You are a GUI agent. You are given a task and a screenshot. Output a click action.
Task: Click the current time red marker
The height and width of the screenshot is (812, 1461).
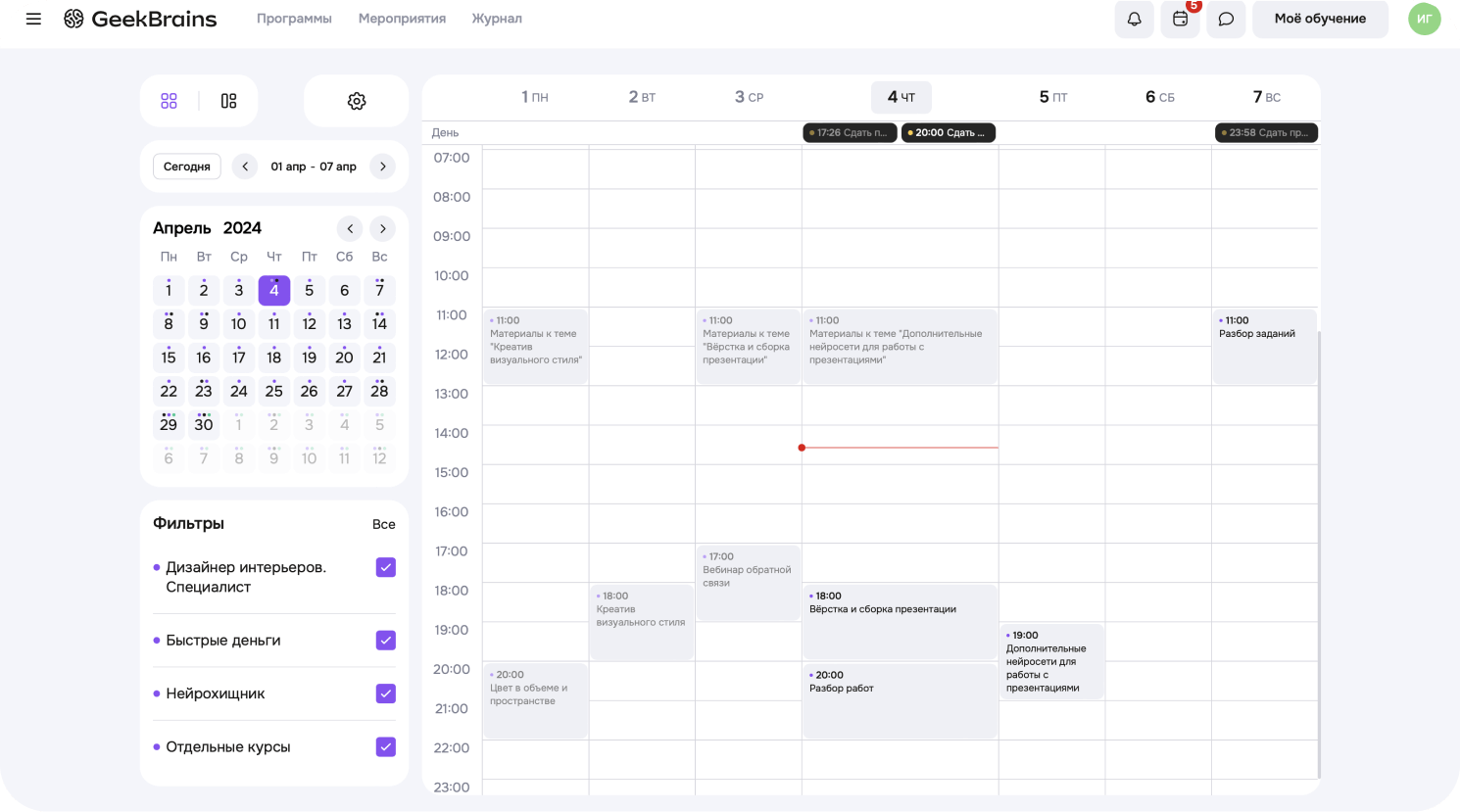802,448
